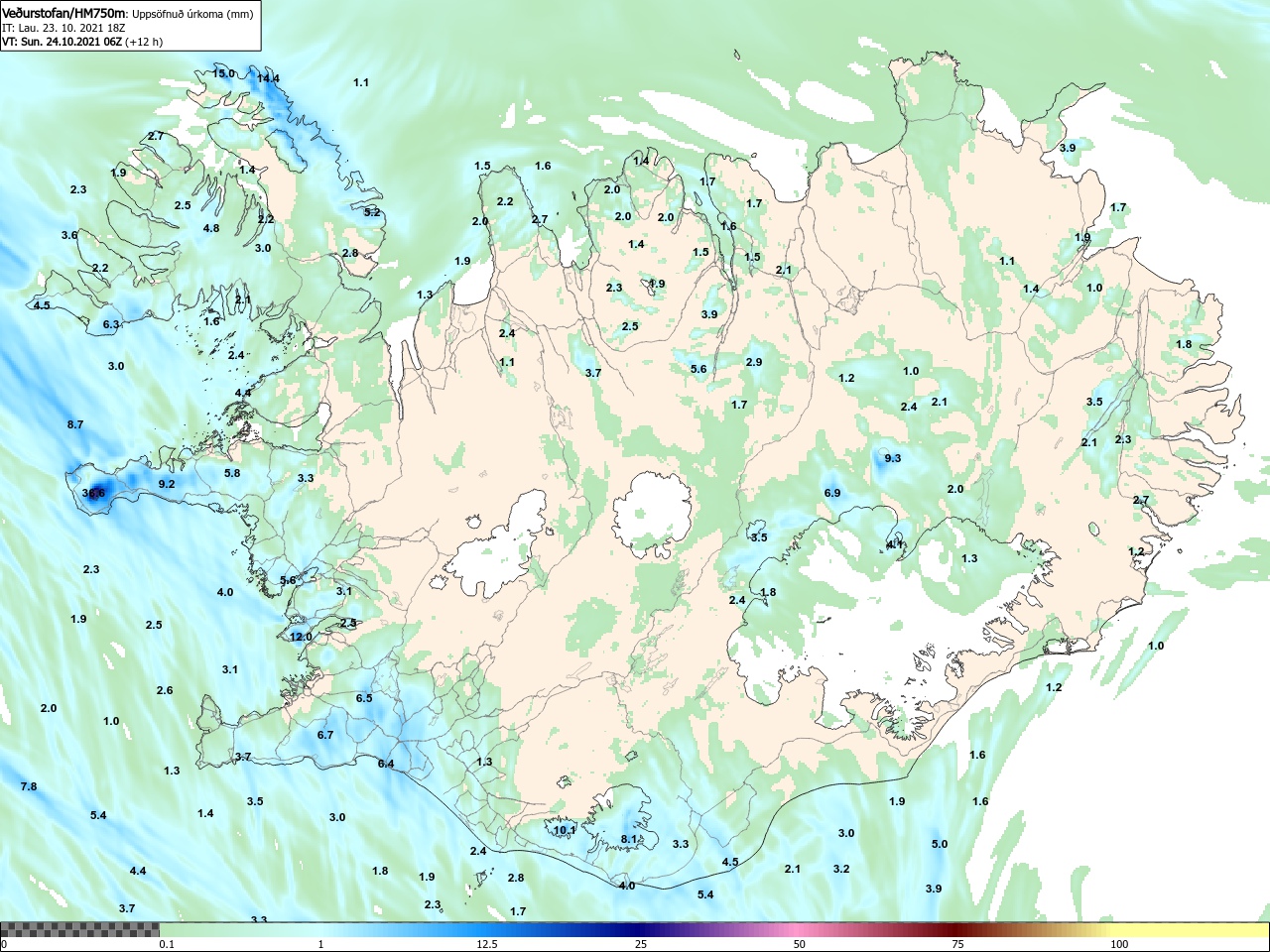This screenshot has height=952, width=1270.
Task: Click the checkered zero-precipitation legend segment
Action: coord(79,930)
